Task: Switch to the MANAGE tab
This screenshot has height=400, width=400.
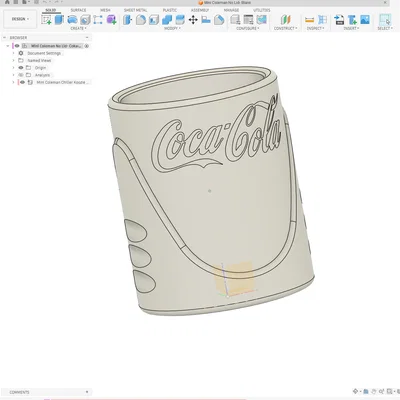Action: click(x=231, y=10)
